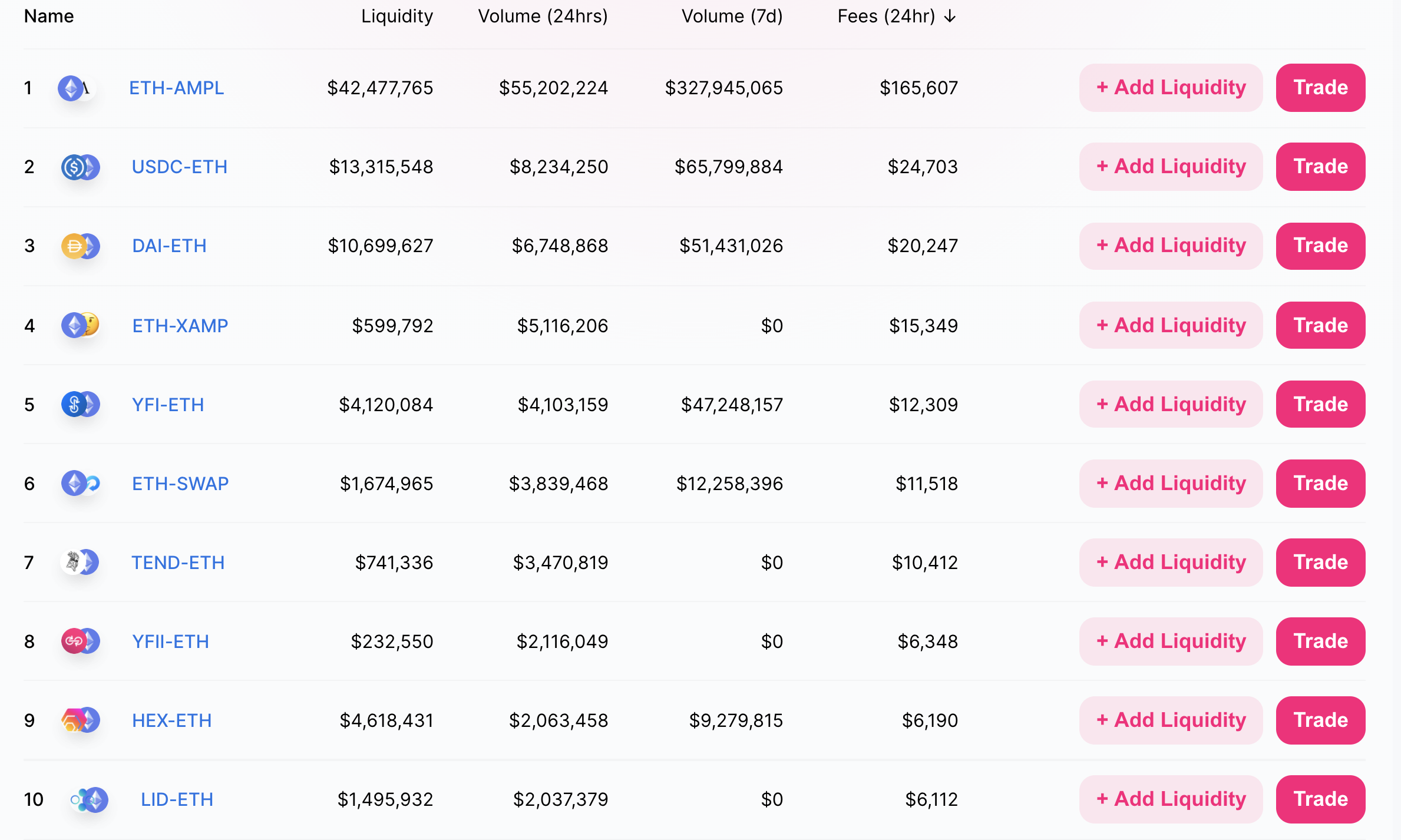The height and width of the screenshot is (840, 1401).
Task: Click the LID-ETH pair token icon
Action: 90,799
